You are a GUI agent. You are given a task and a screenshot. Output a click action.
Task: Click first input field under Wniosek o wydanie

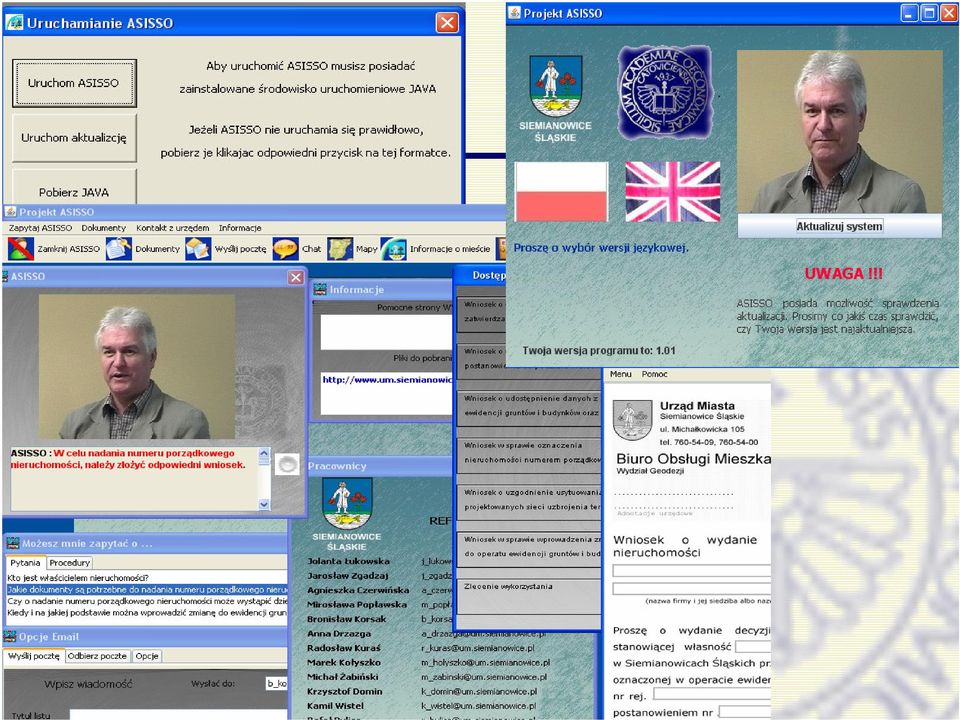pyautogui.click(x=692, y=571)
